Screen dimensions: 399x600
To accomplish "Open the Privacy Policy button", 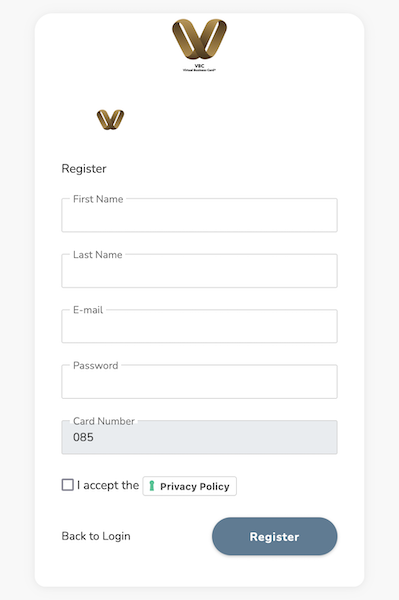I will [190, 486].
